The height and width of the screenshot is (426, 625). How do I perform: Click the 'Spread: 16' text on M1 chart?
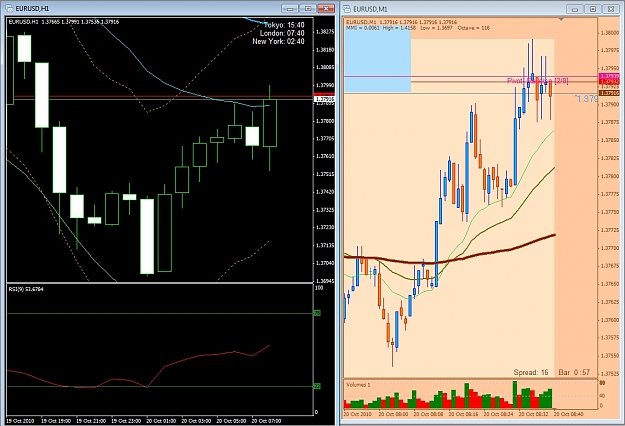[x=531, y=372]
